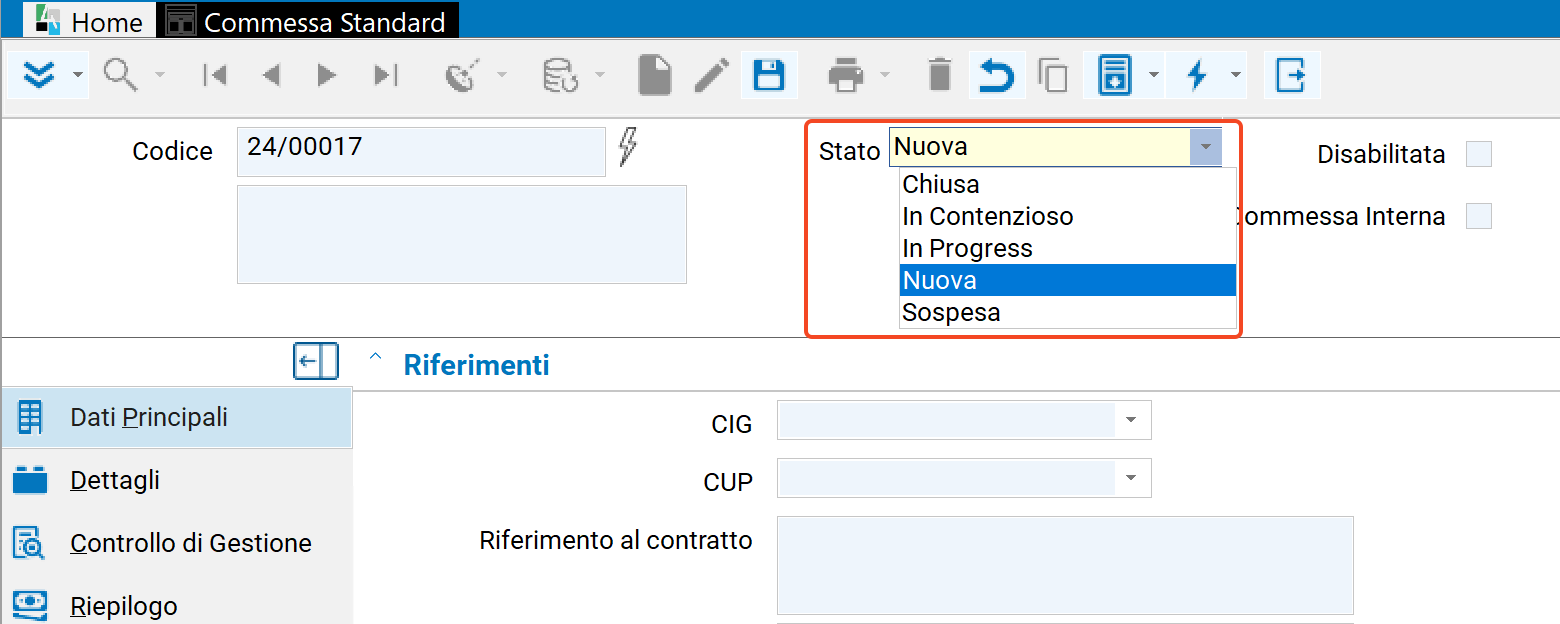
Task: Select the Commessa Standard tab
Action: click(307, 21)
